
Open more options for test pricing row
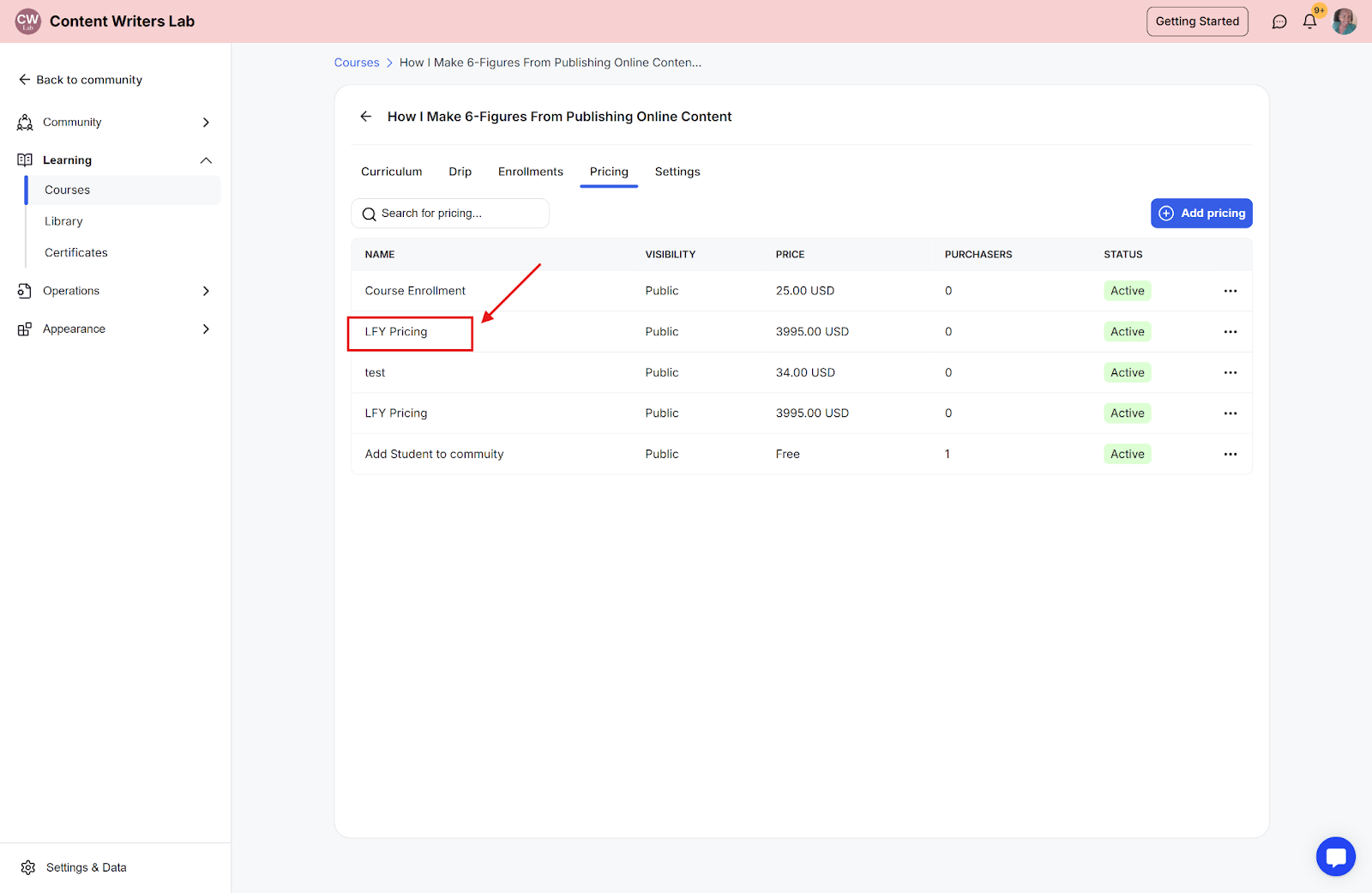[x=1230, y=372]
